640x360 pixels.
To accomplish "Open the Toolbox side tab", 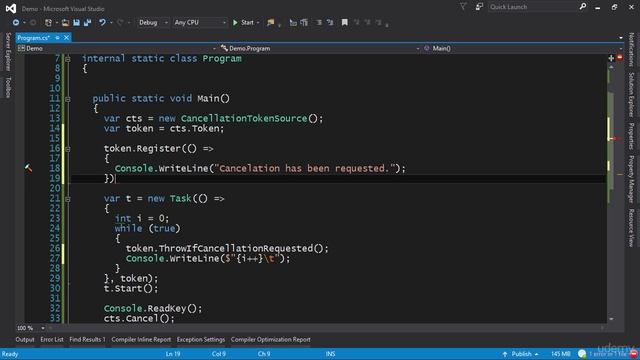I will coord(8,87).
